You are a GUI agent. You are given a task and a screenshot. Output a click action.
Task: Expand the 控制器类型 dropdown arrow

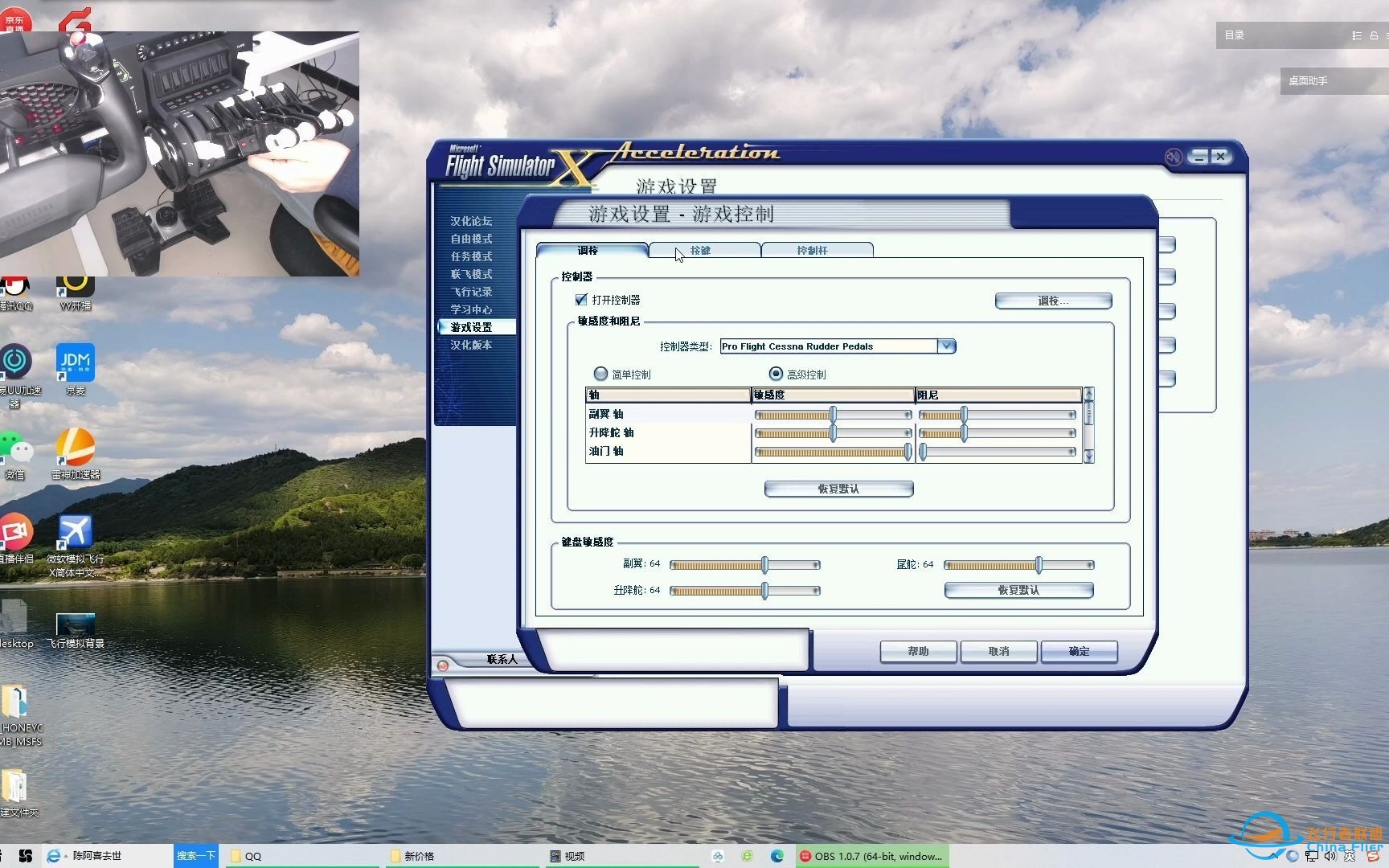pyautogui.click(x=946, y=346)
